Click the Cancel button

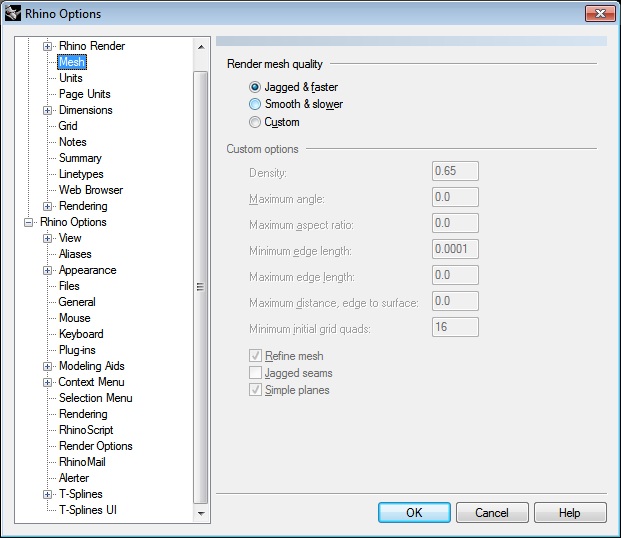point(492,513)
